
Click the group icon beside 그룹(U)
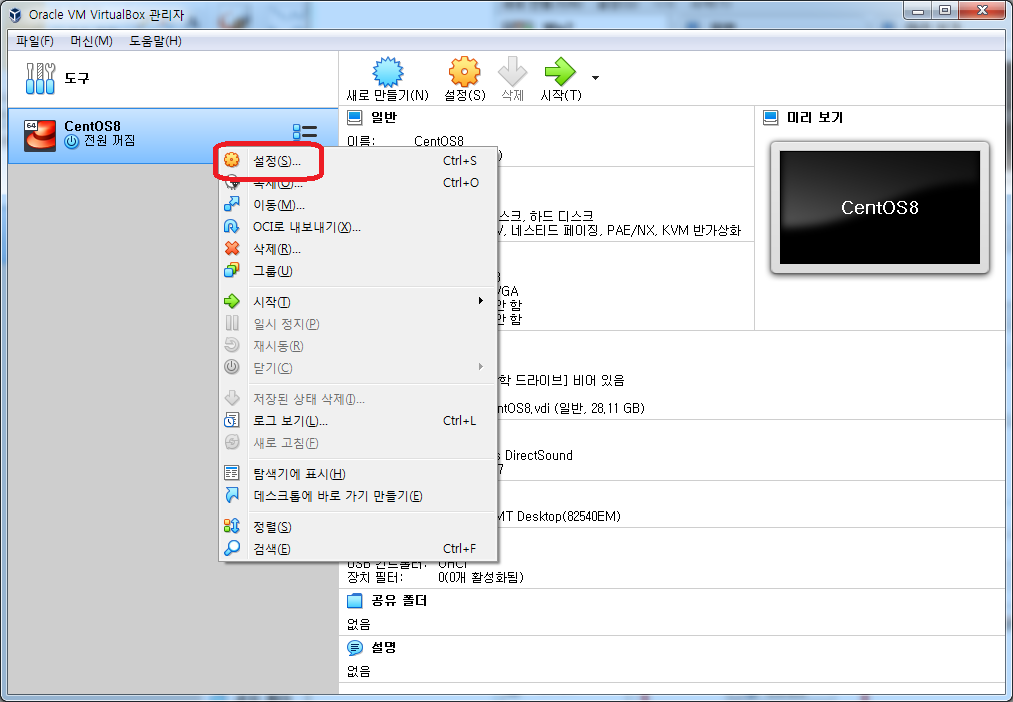click(x=232, y=270)
